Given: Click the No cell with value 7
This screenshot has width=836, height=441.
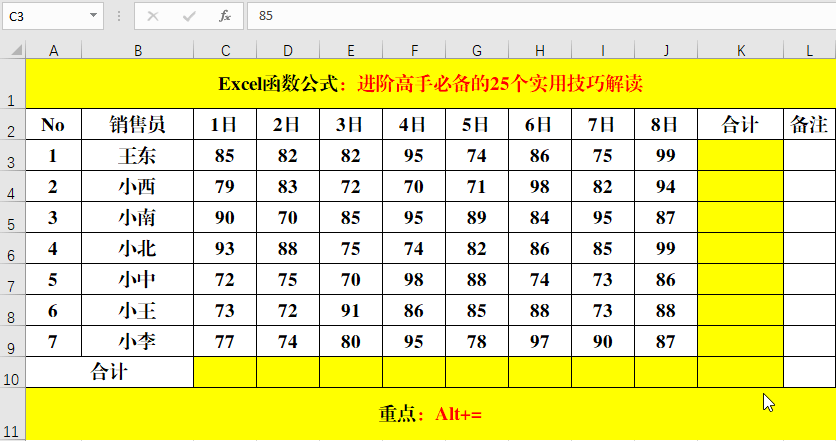Looking at the screenshot, I should coord(53,341).
